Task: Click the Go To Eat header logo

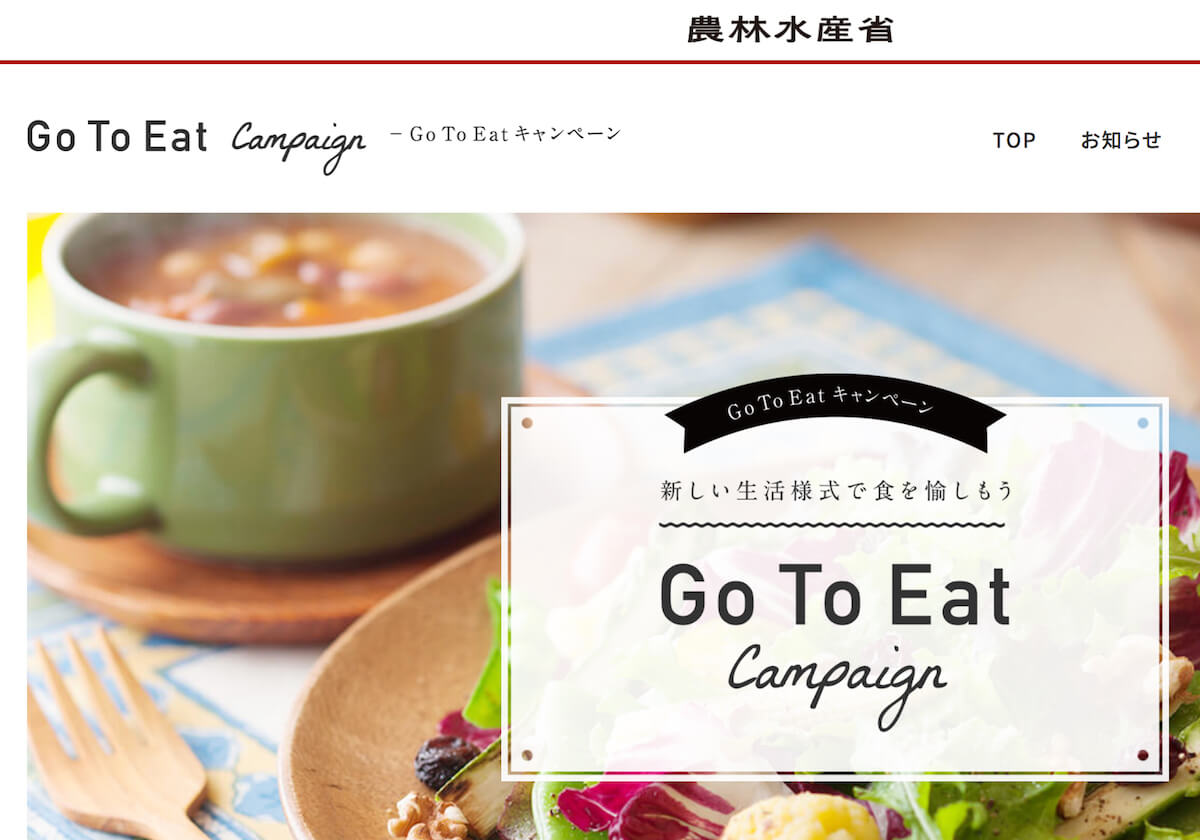Action: click(117, 137)
